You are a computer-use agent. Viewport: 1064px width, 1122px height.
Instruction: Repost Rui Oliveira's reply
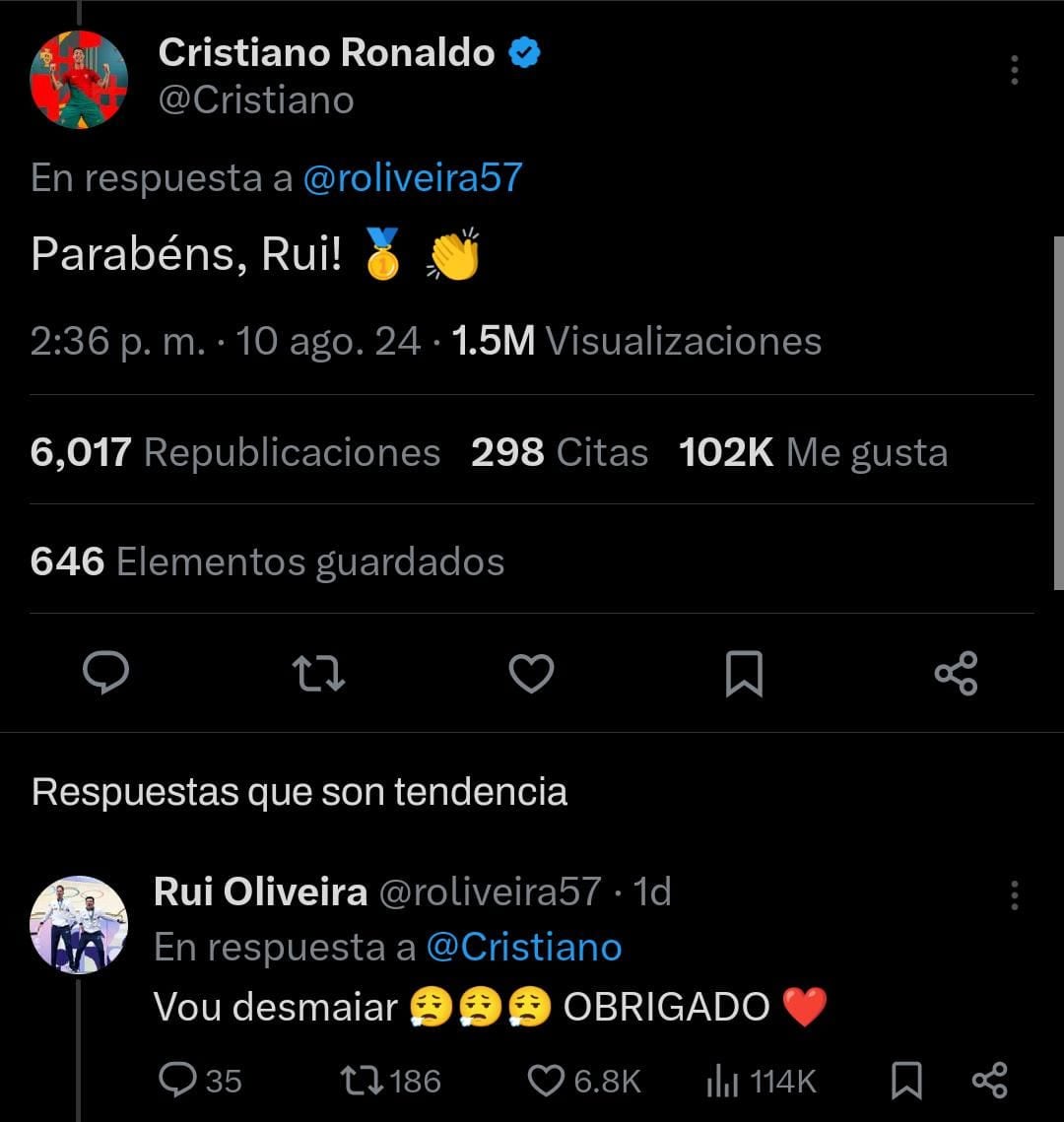tap(361, 1081)
